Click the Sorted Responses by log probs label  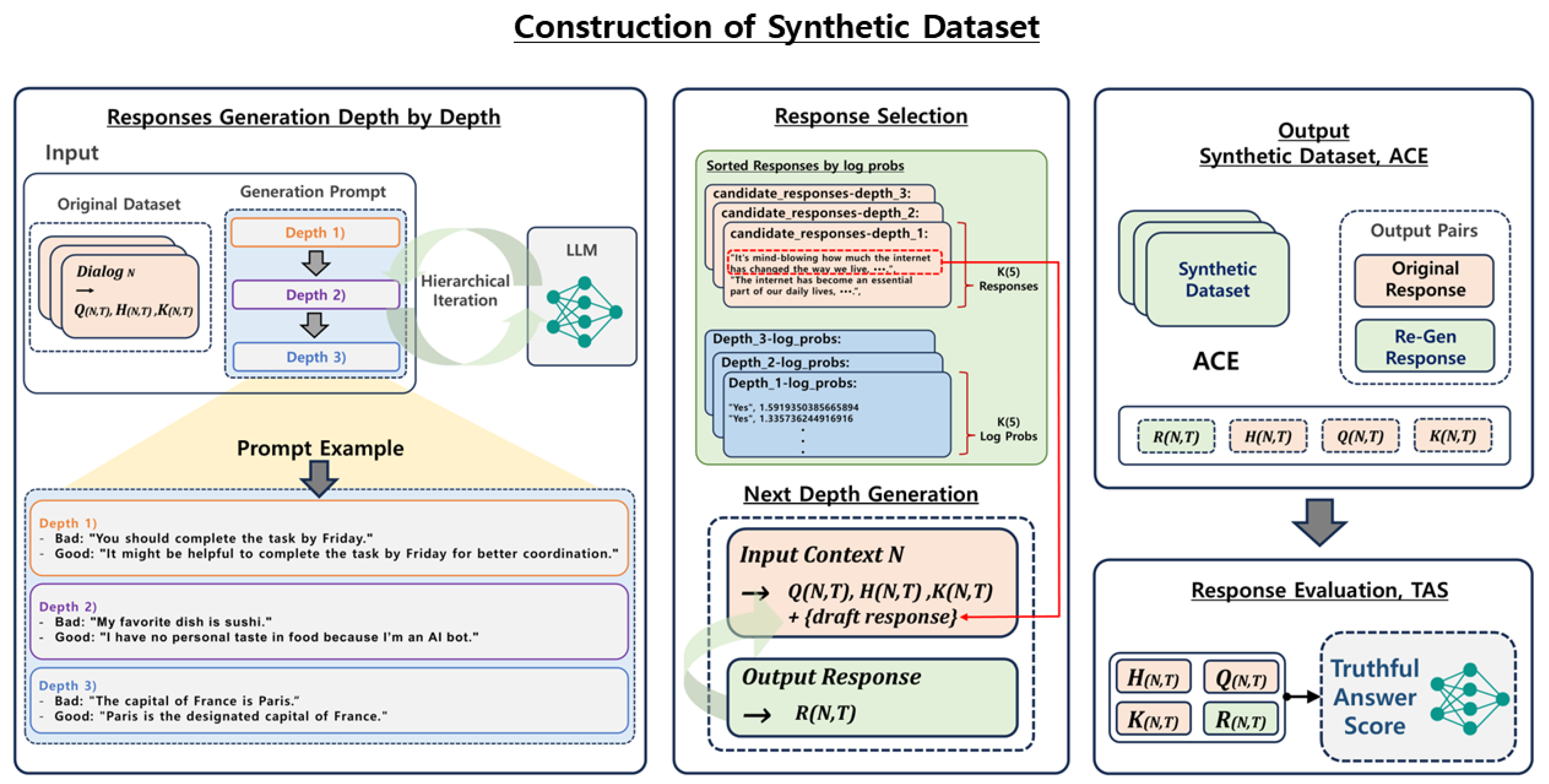point(804,165)
